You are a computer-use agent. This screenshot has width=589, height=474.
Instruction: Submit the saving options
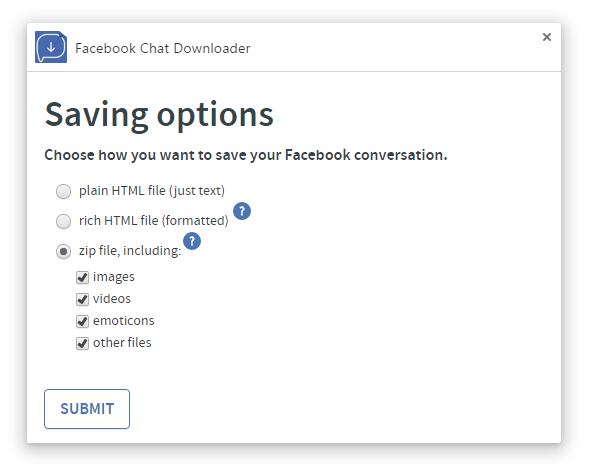pos(87,409)
